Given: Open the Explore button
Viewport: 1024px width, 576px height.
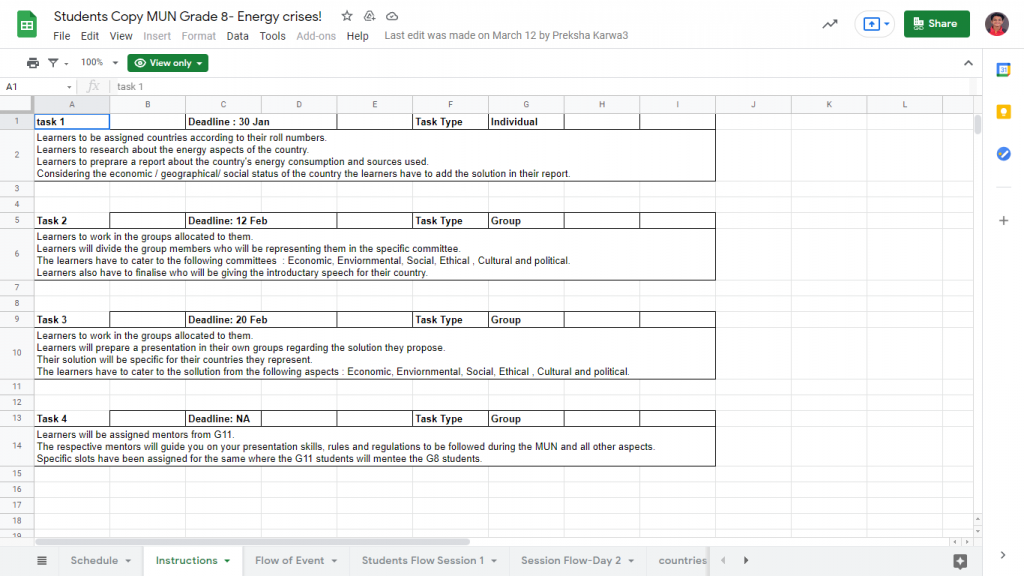Looking at the screenshot, I should pos(960,561).
